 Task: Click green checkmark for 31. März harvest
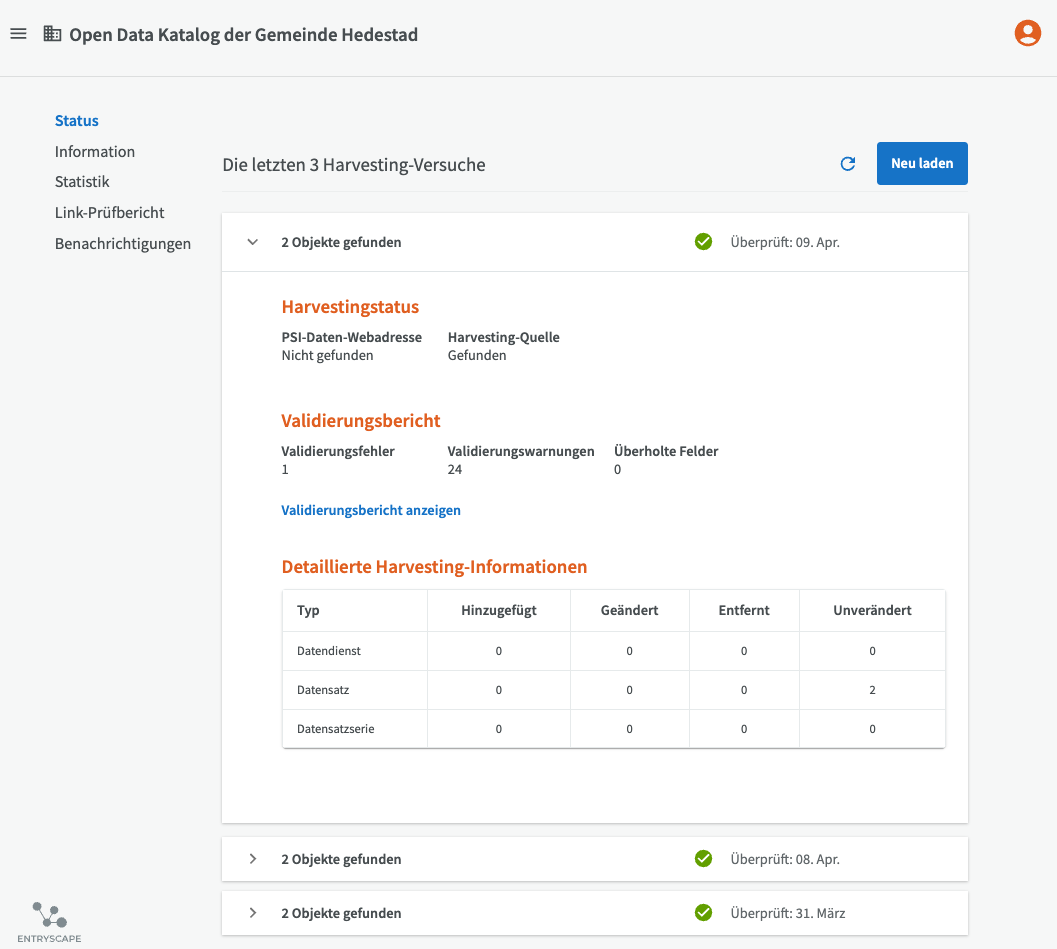703,912
